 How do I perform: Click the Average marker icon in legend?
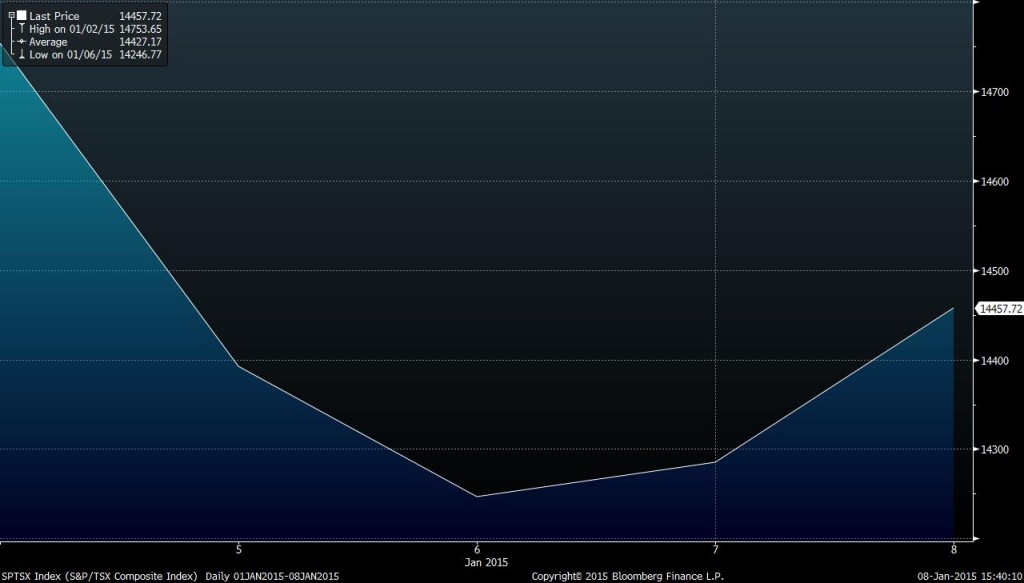(21, 42)
